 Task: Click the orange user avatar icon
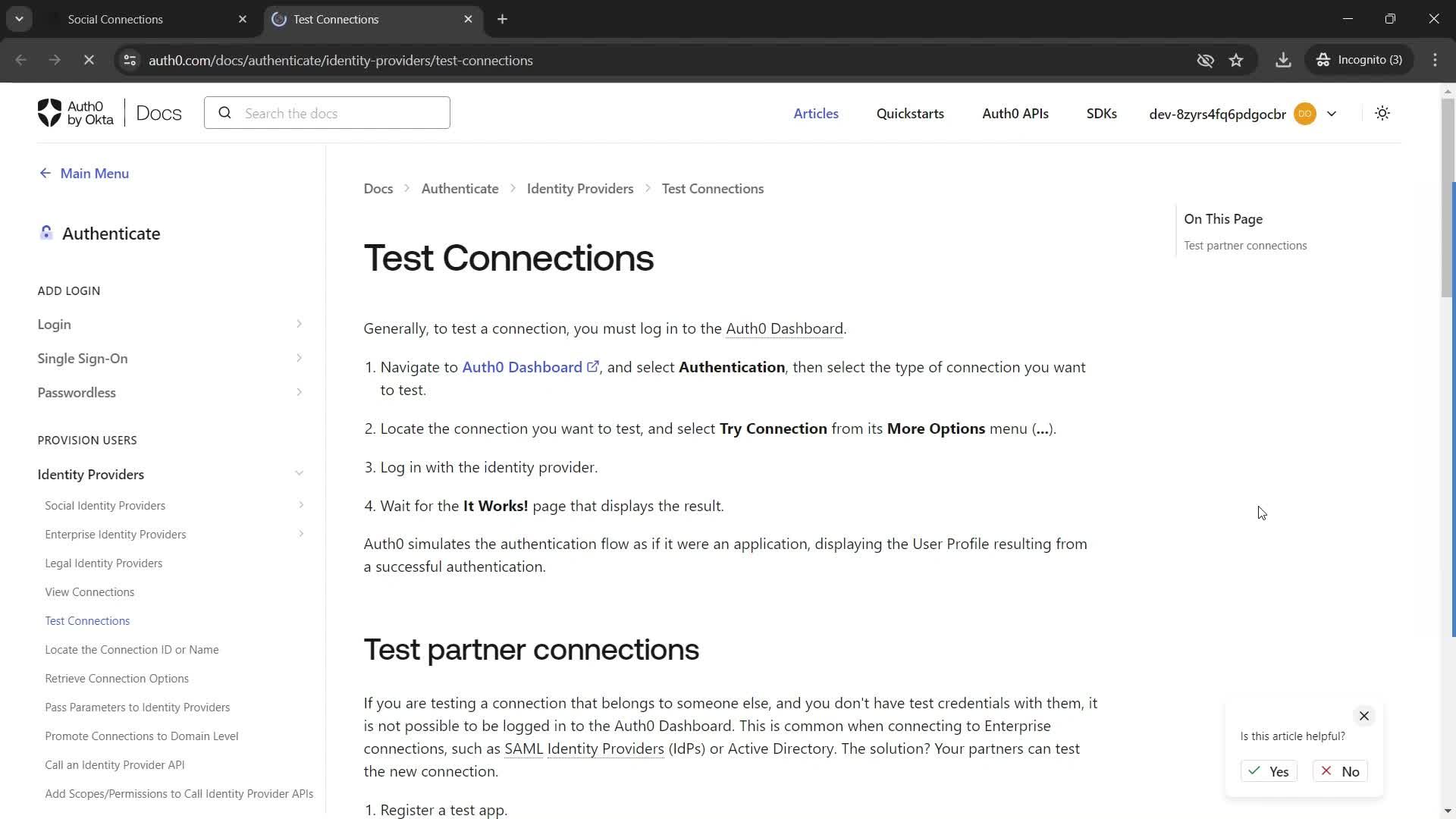coord(1305,114)
